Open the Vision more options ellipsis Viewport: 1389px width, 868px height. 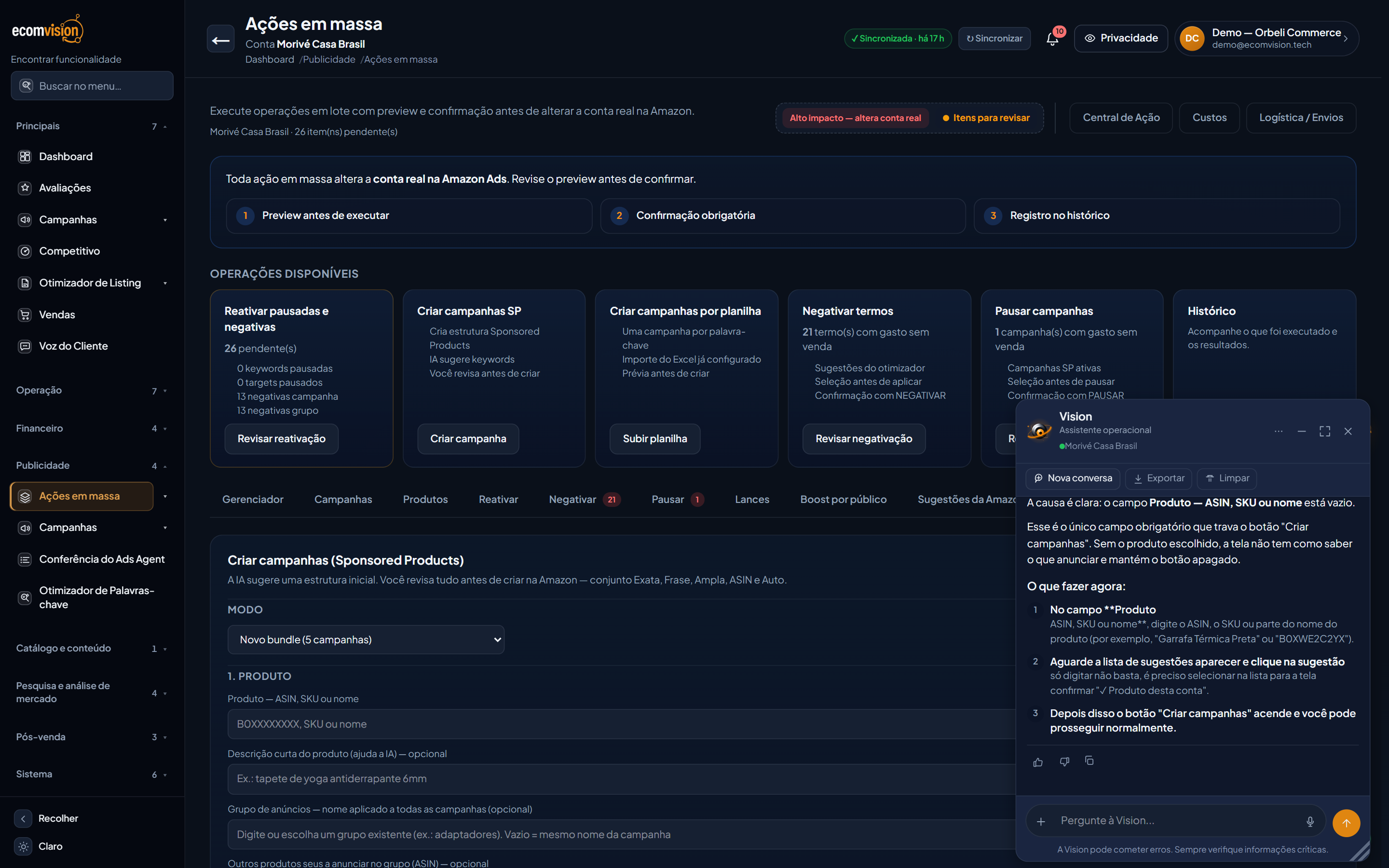pyautogui.click(x=1278, y=431)
